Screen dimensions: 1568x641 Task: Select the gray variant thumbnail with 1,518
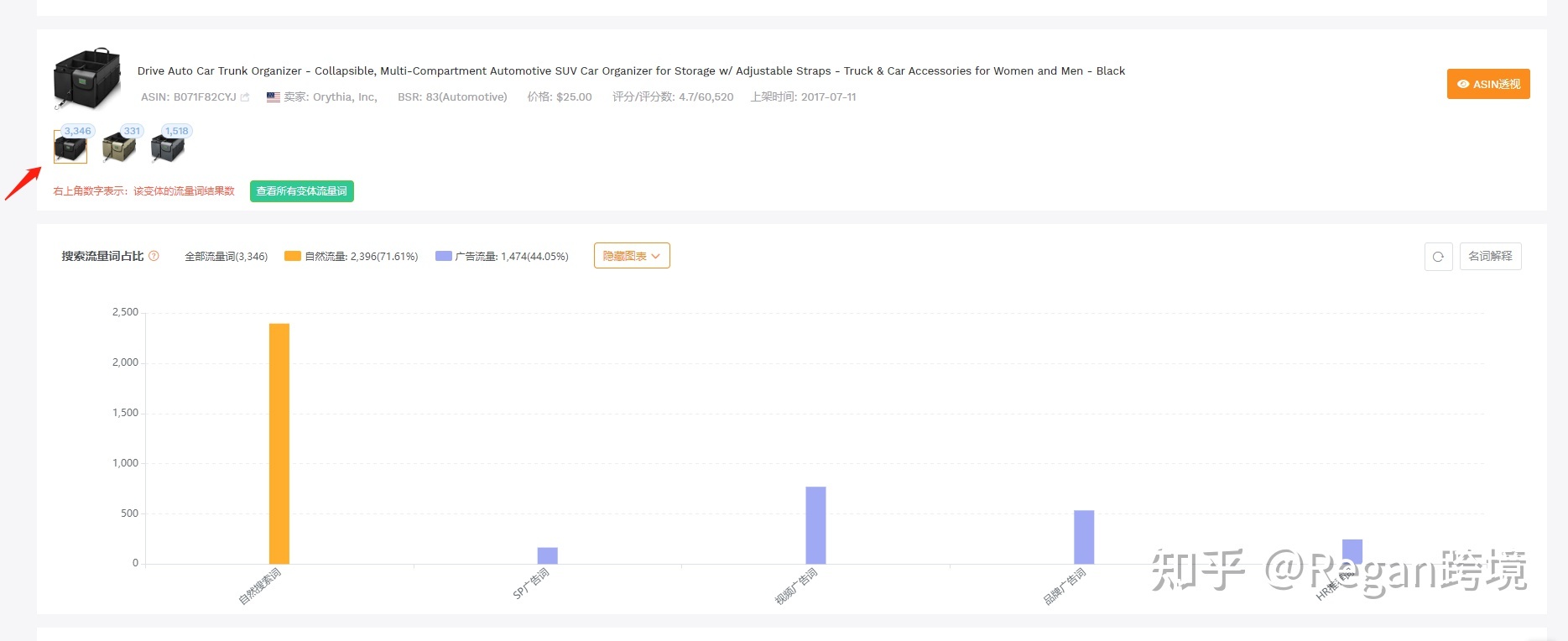click(x=167, y=149)
